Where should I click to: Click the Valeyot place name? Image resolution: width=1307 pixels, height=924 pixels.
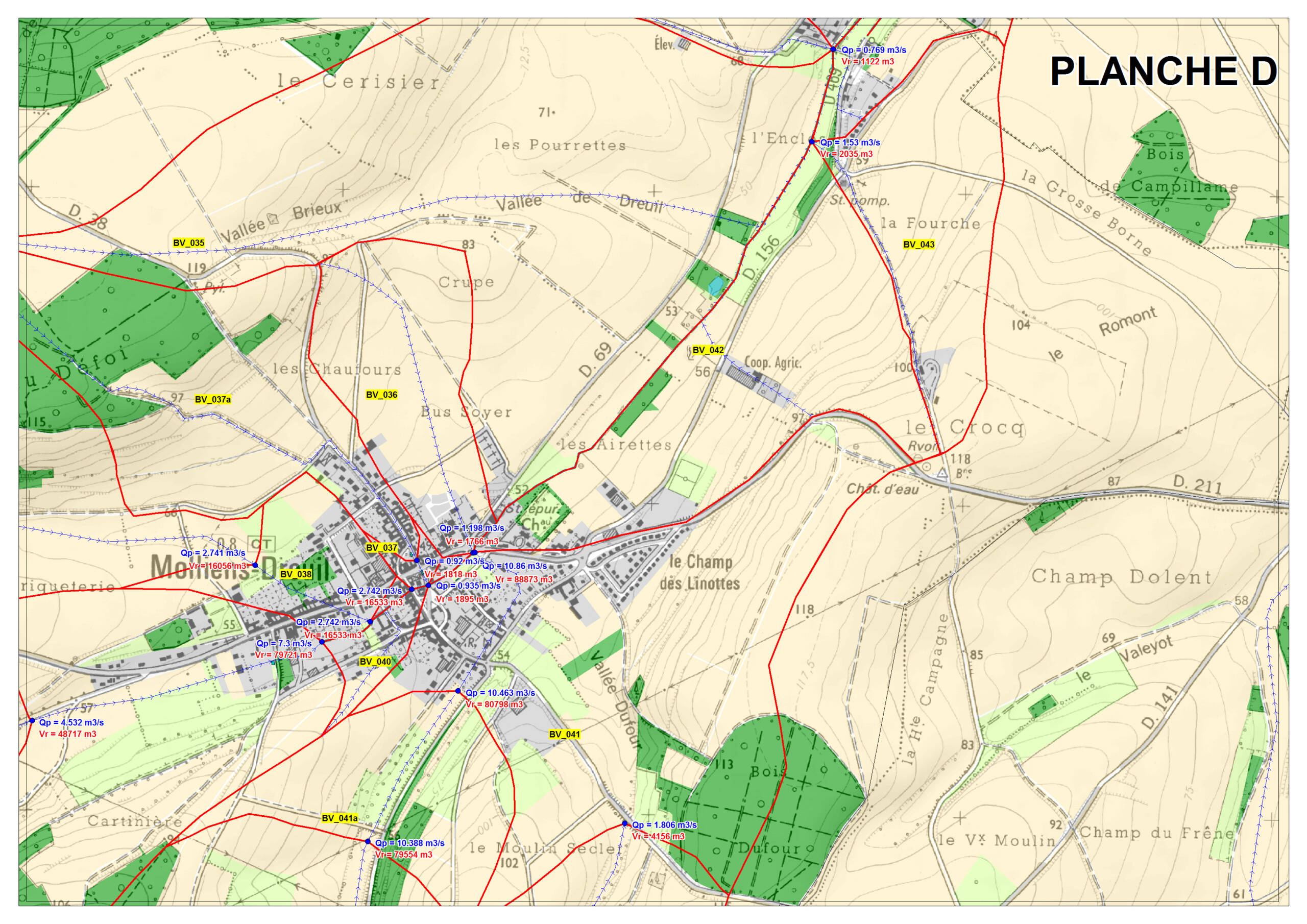click(x=1147, y=649)
